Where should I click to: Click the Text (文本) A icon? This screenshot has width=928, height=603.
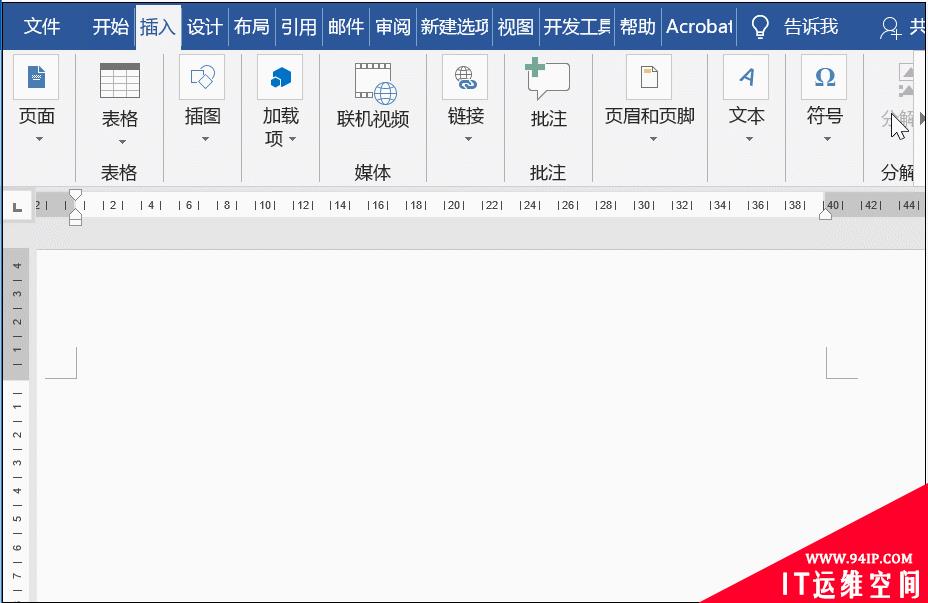746,77
